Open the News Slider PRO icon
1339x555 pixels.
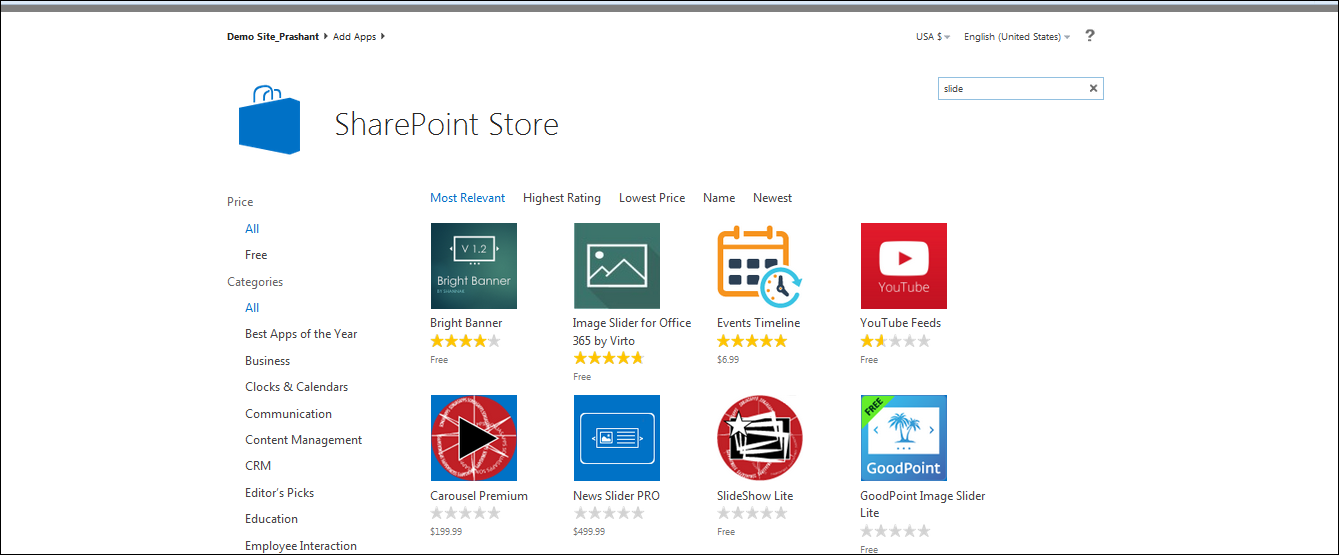pos(616,438)
